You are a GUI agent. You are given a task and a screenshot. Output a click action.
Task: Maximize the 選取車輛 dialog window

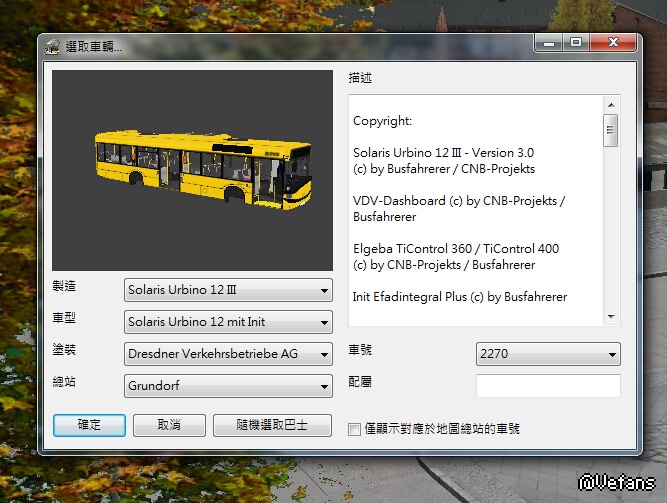575,42
